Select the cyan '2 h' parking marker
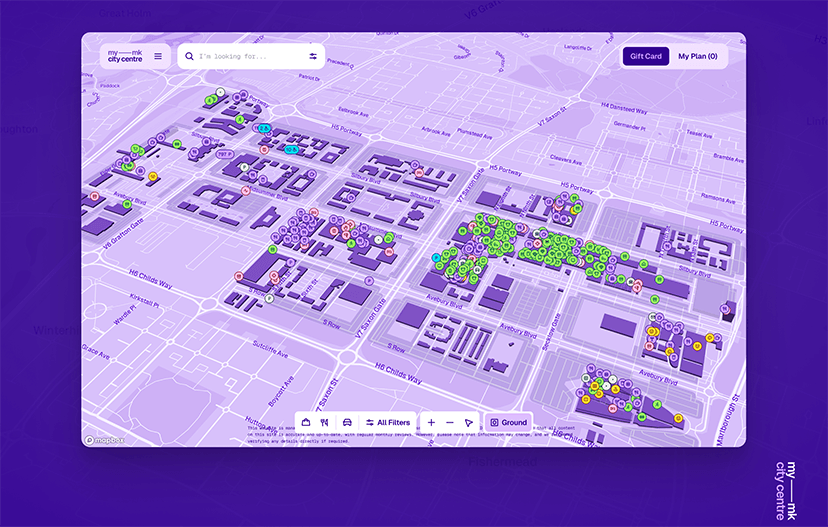 pos(264,128)
